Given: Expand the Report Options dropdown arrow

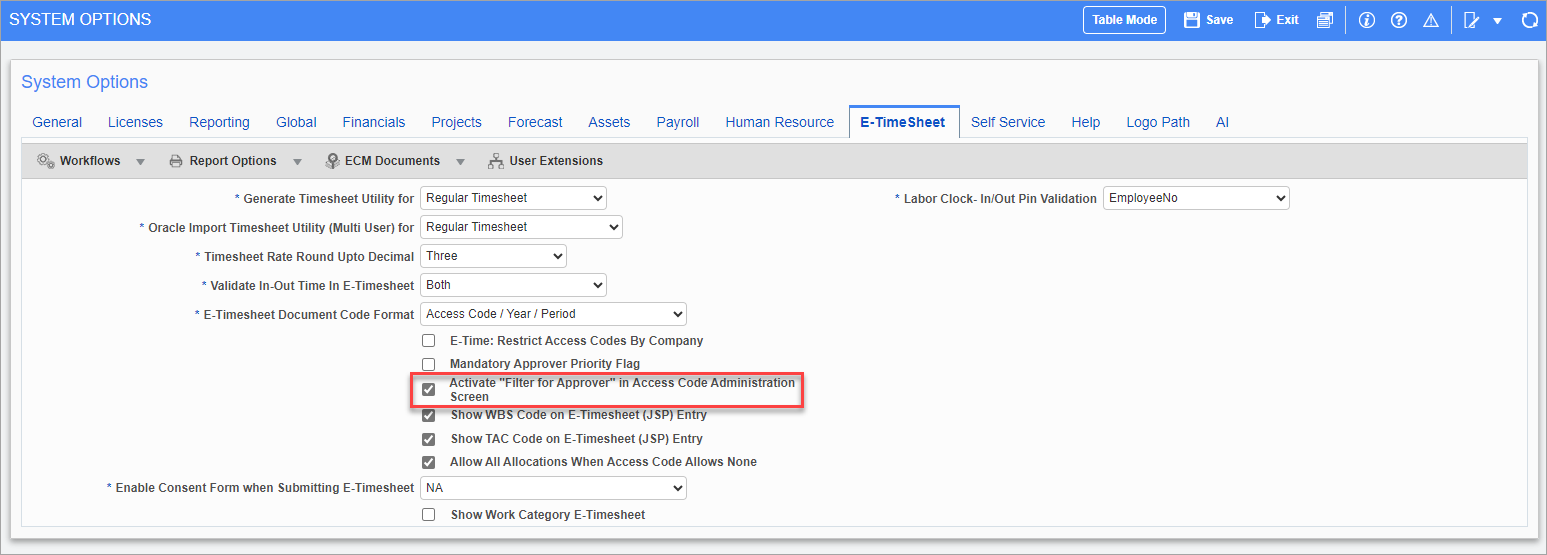Looking at the screenshot, I should coord(298,162).
